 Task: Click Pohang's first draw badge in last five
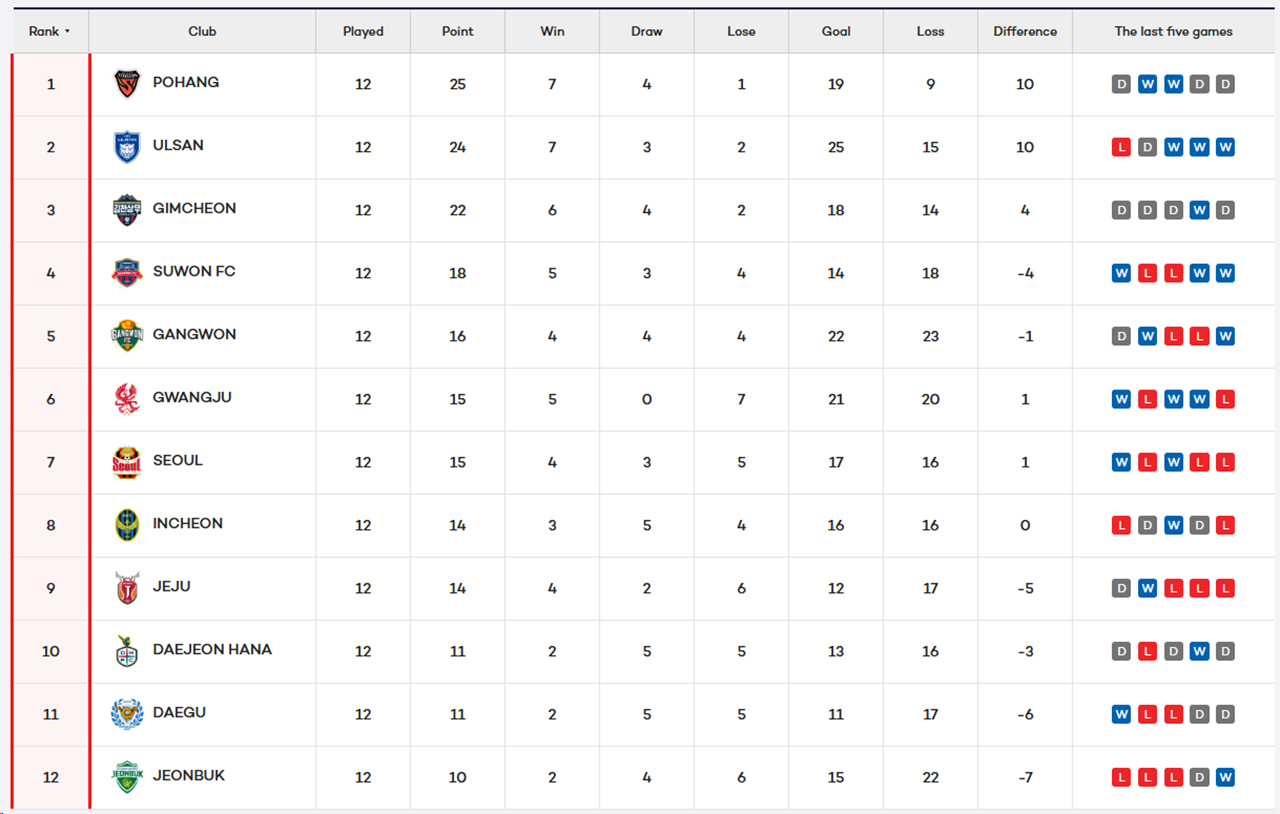1121,85
